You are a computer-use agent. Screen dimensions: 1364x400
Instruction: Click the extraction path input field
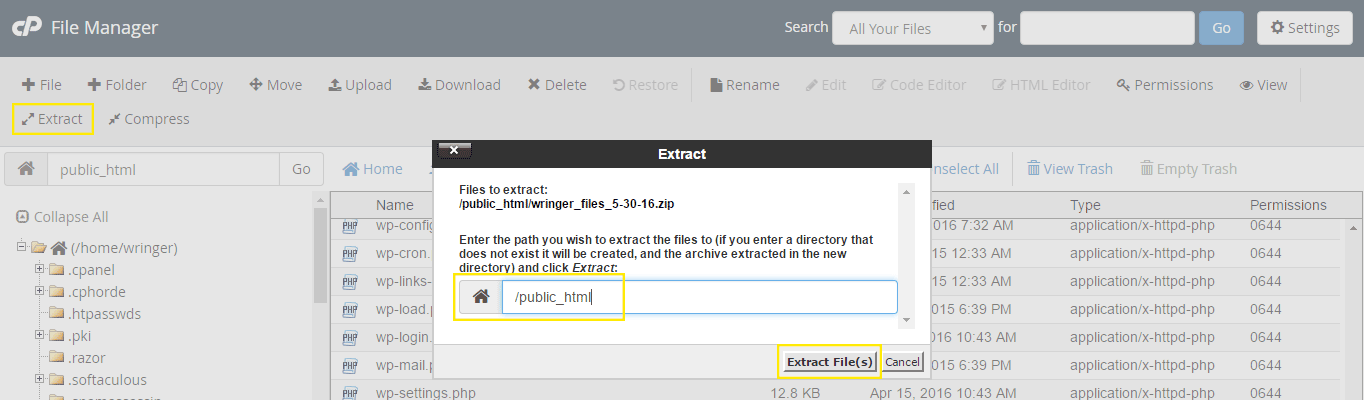click(x=699, y=297)
